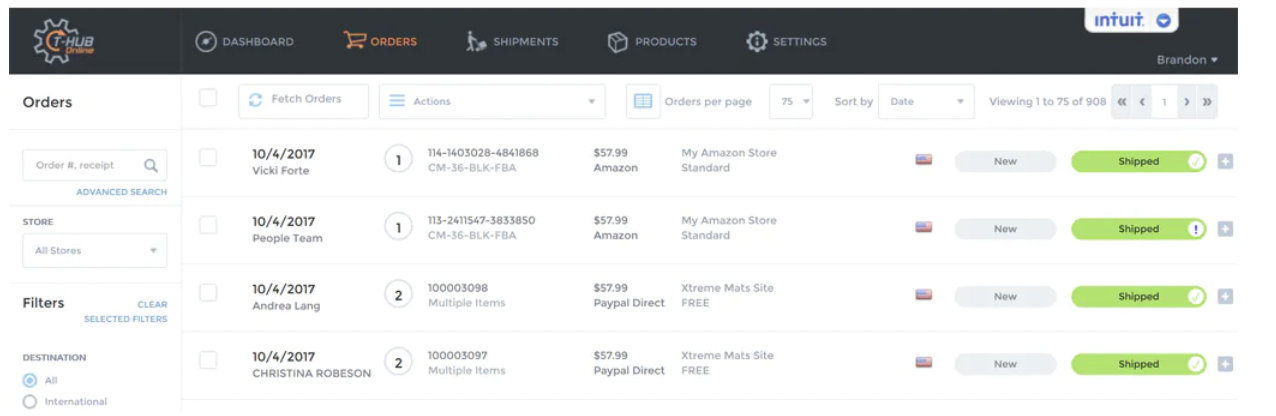Click order number 113-2411547-3833850
This screenshot has height=416, width=1276.
[x=482, y=220]
